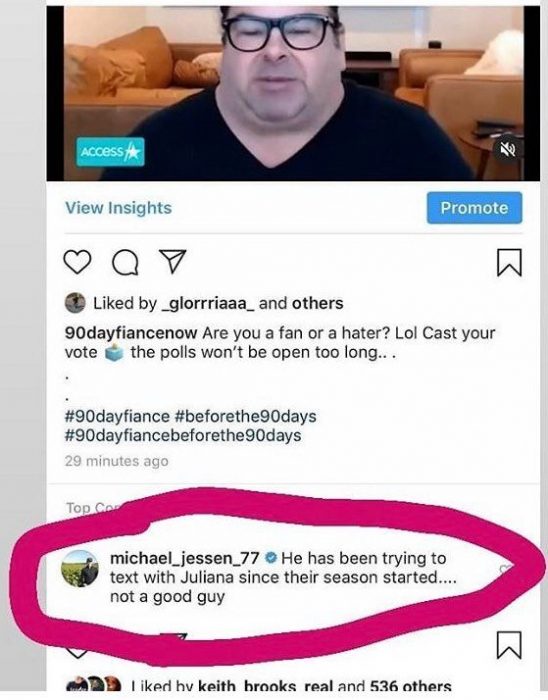This screenshot has height=700, width=548.
Task: Open #beforethe90days hashtag
Action: [x=245, y=417]
